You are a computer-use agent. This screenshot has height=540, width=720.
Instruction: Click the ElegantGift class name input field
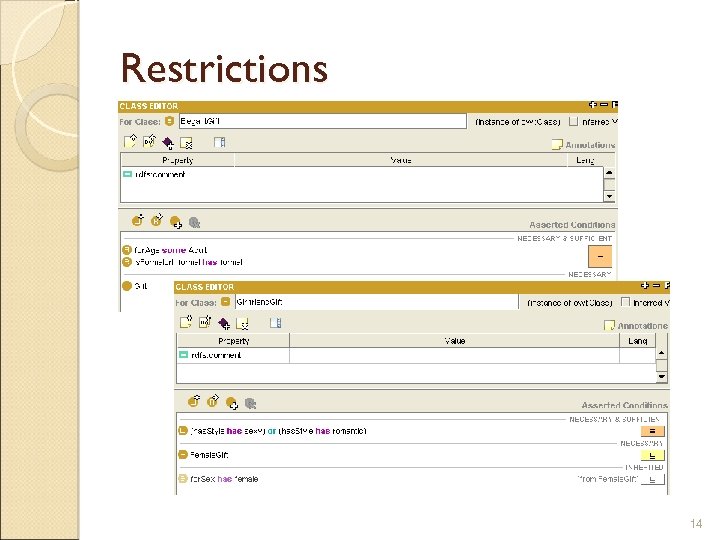coord(323,121)
